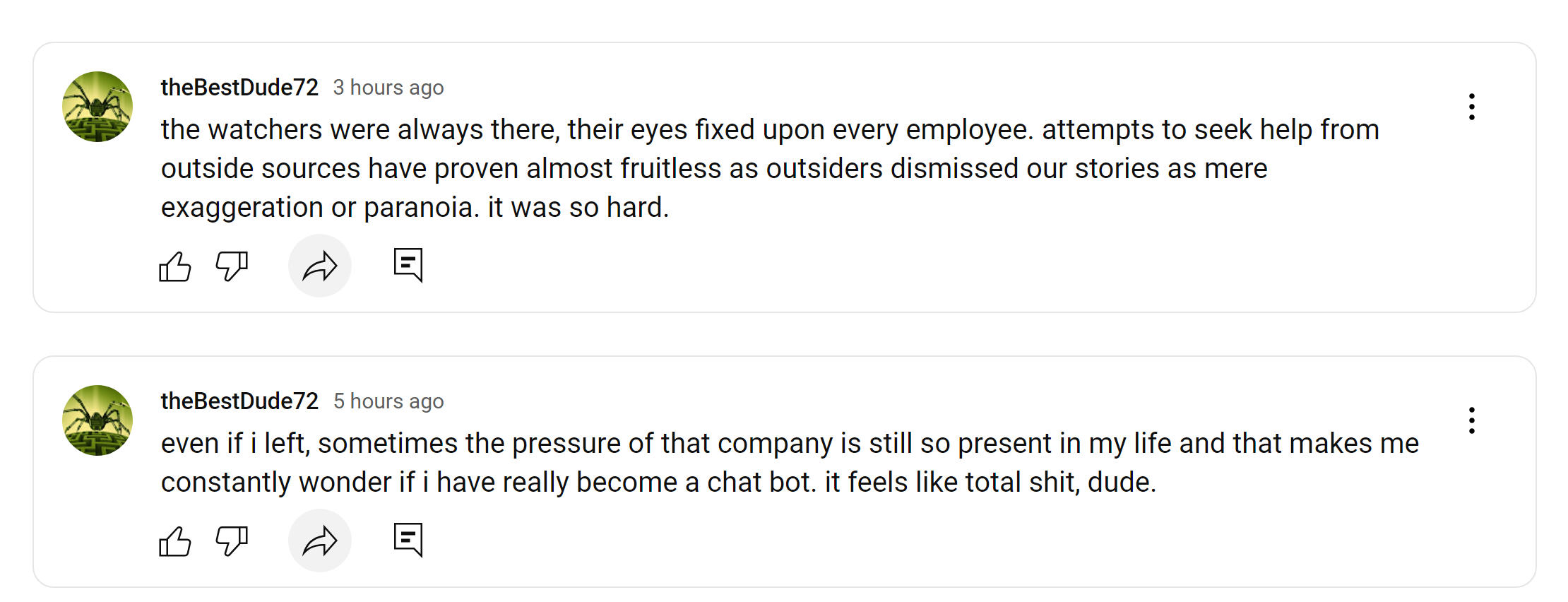Dislike the 5 hours ago comment
1568x602 pixels.
pos(232,541)
